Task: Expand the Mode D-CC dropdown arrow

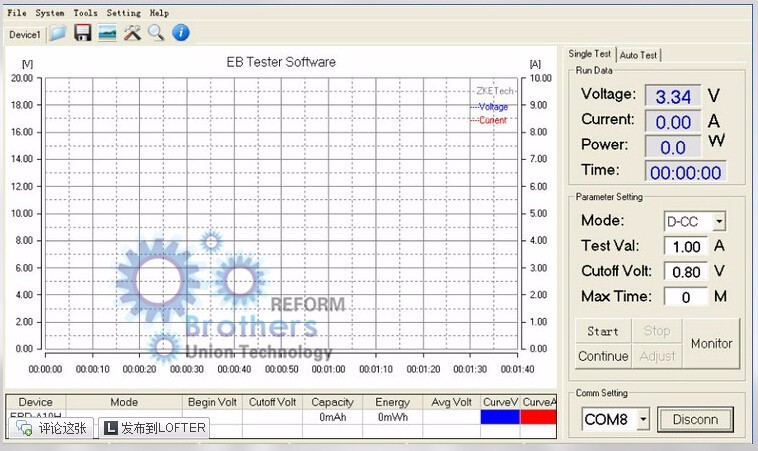Action: tap(719, 221)
